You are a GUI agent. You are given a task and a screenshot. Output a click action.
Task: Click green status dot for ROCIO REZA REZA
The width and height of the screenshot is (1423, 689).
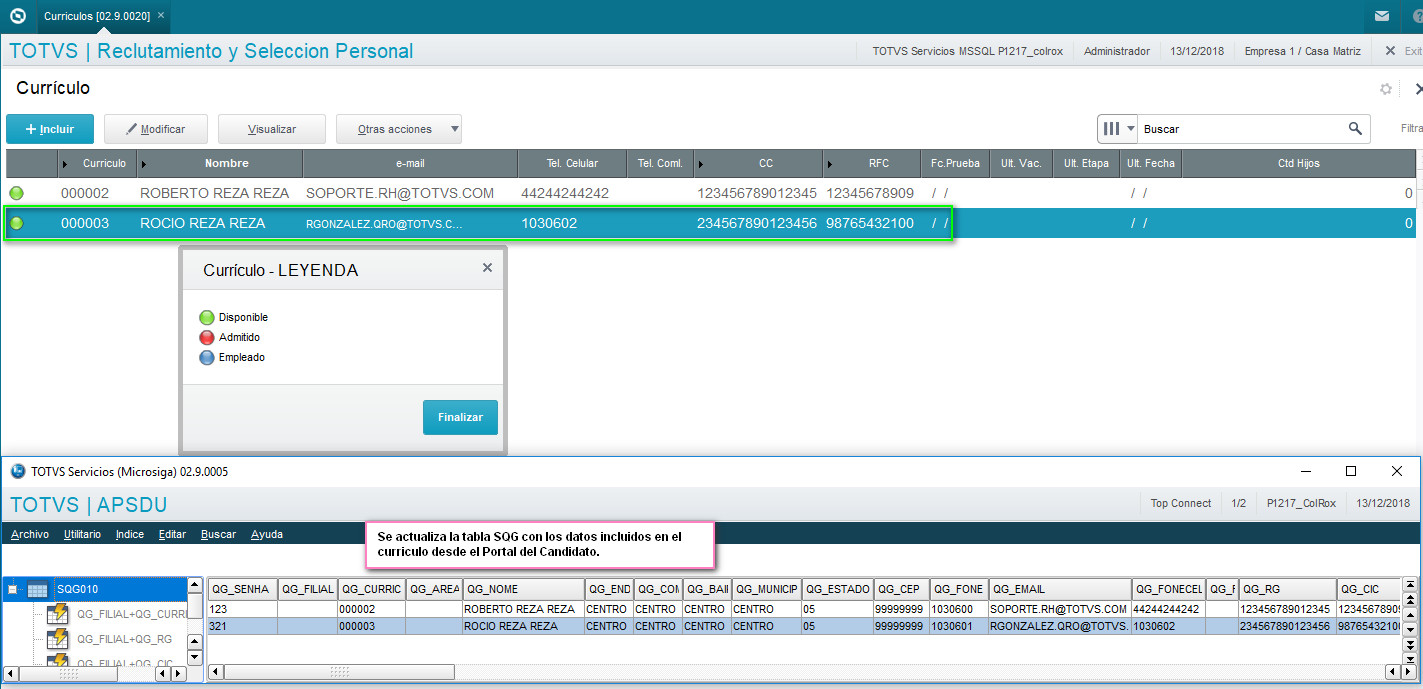pyautogui.click(x=16, y=223)
